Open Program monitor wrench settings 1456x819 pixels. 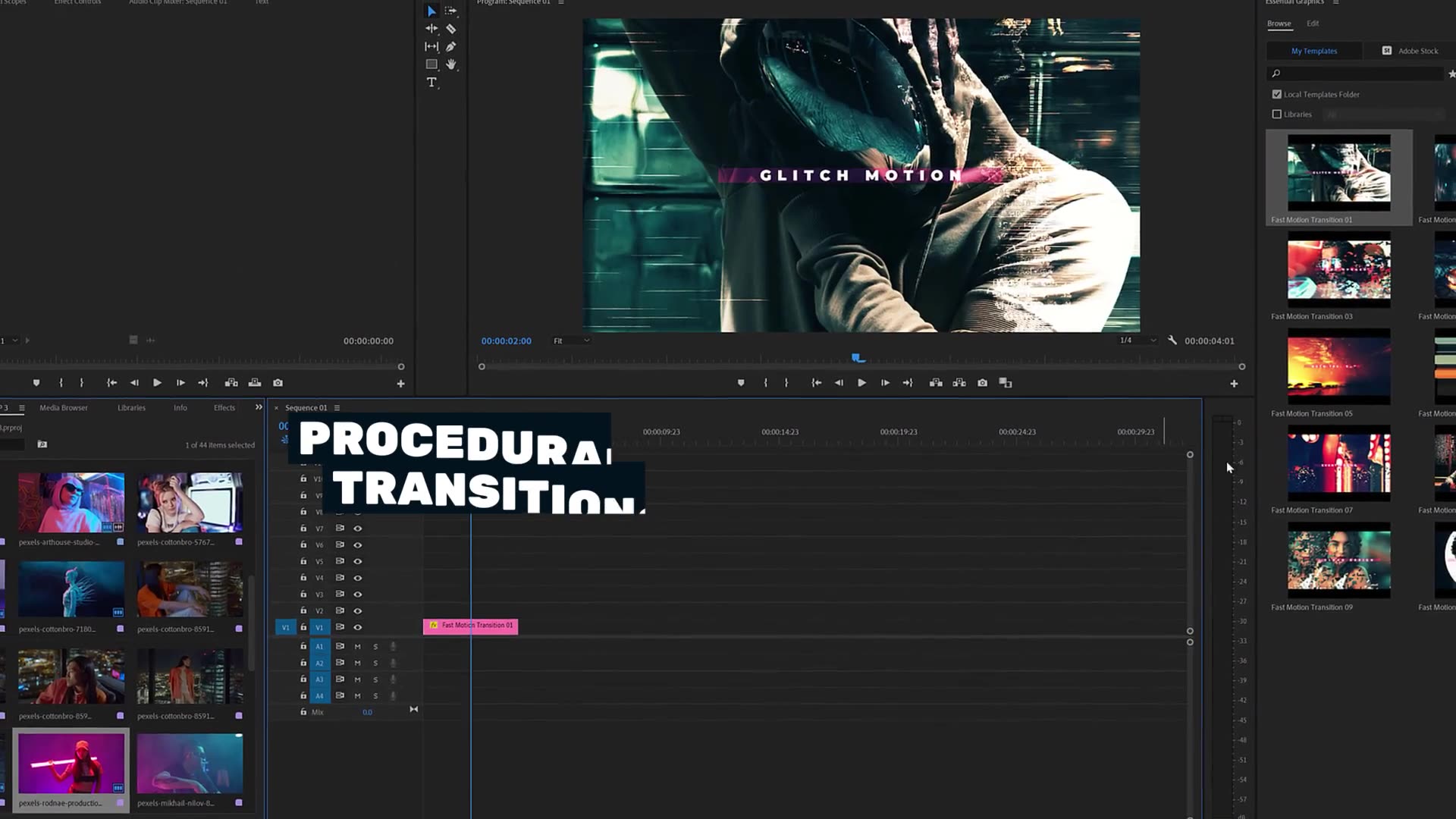click(1172, 340)
